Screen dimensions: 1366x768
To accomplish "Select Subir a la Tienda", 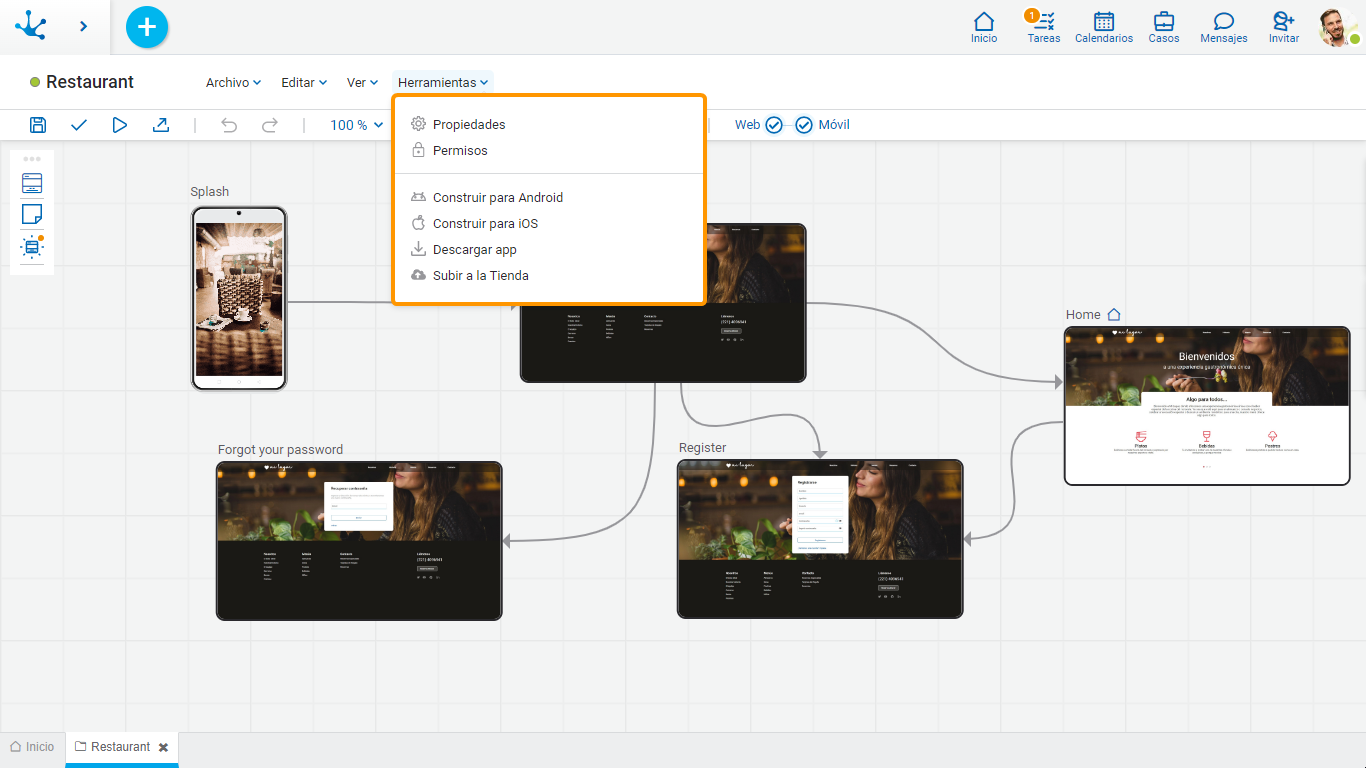I will [x=549, y=276].
